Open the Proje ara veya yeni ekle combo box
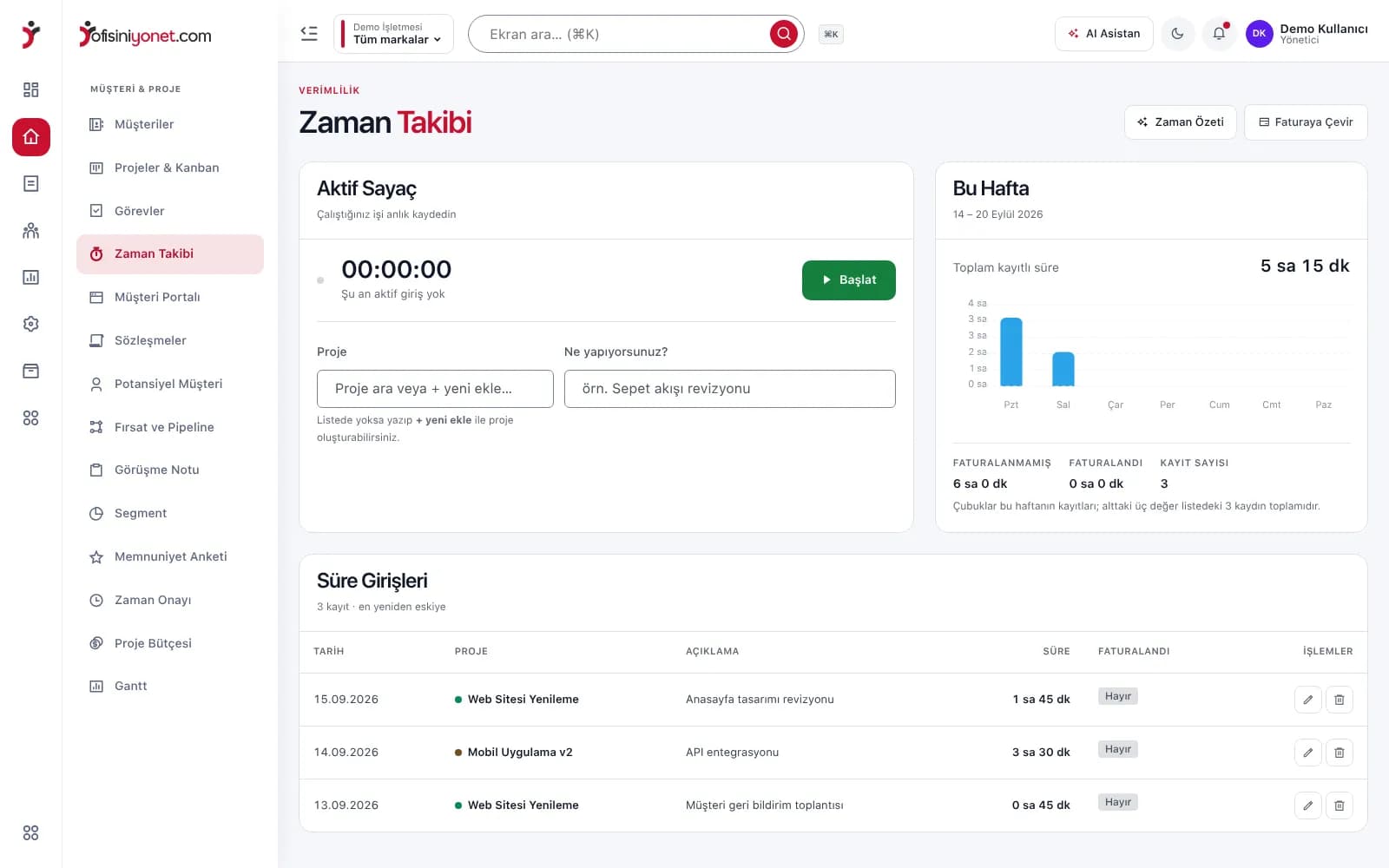 435,389
